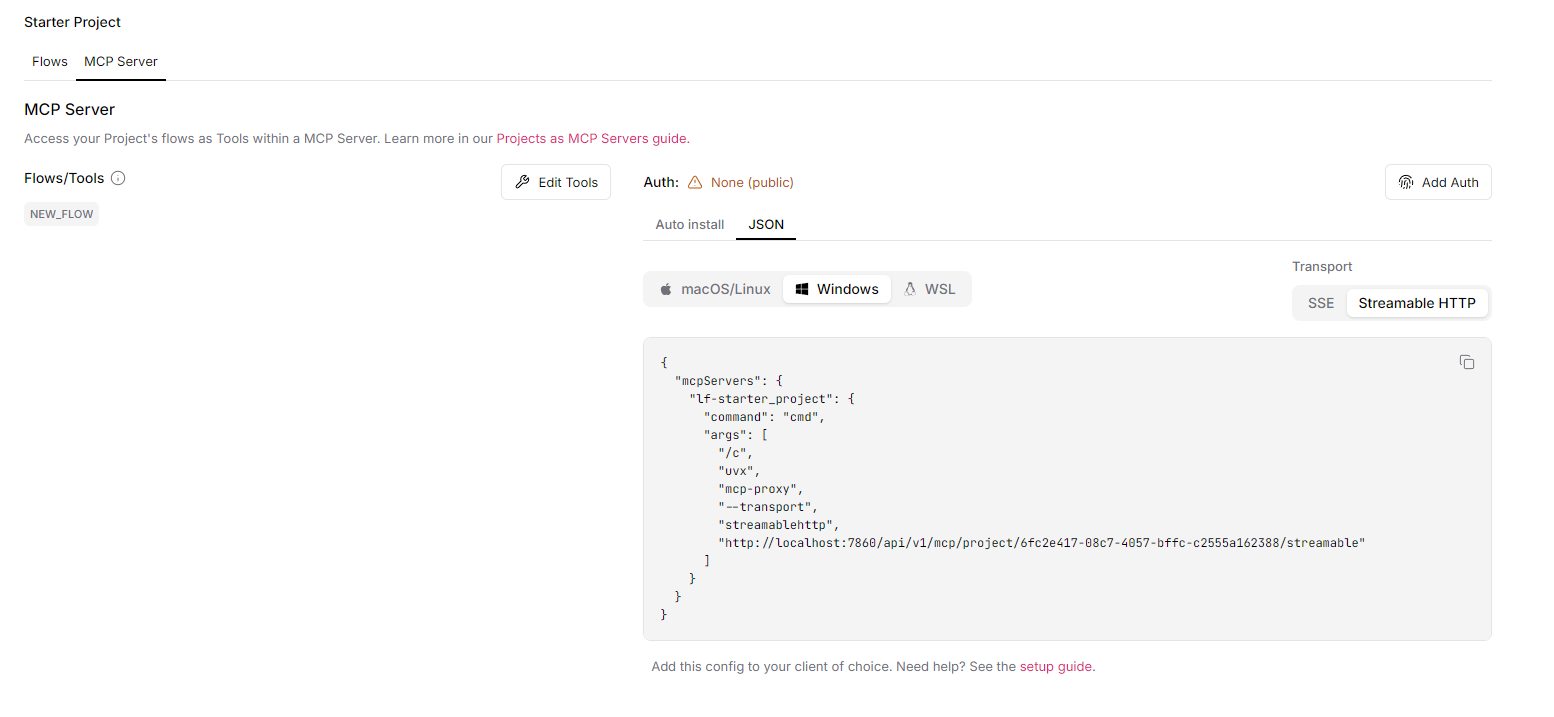Click the NEW_FLOW tool tag
The image size is (1554, 717).
62,214
